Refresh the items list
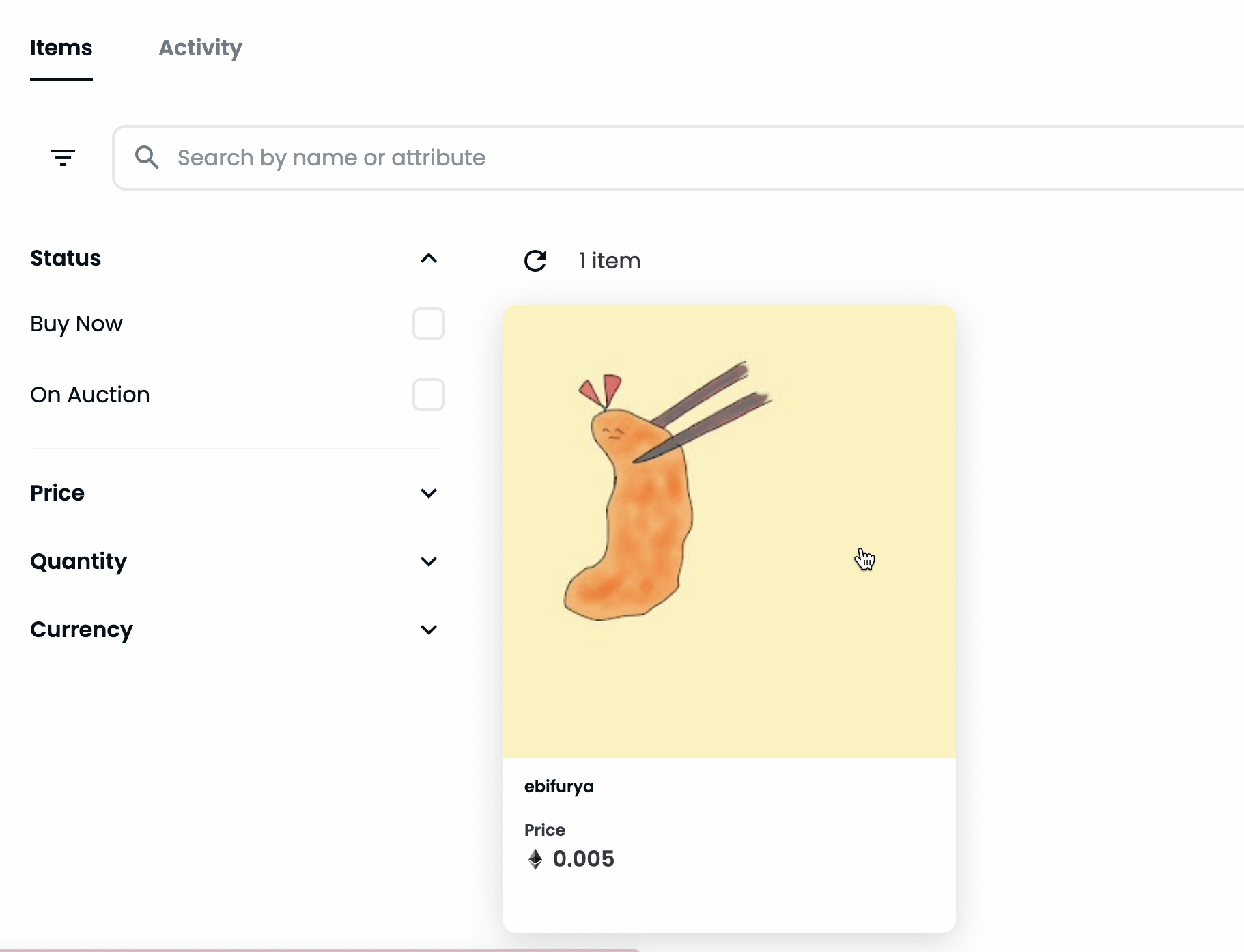The image size is (1244, 952). tap(535, 260)
